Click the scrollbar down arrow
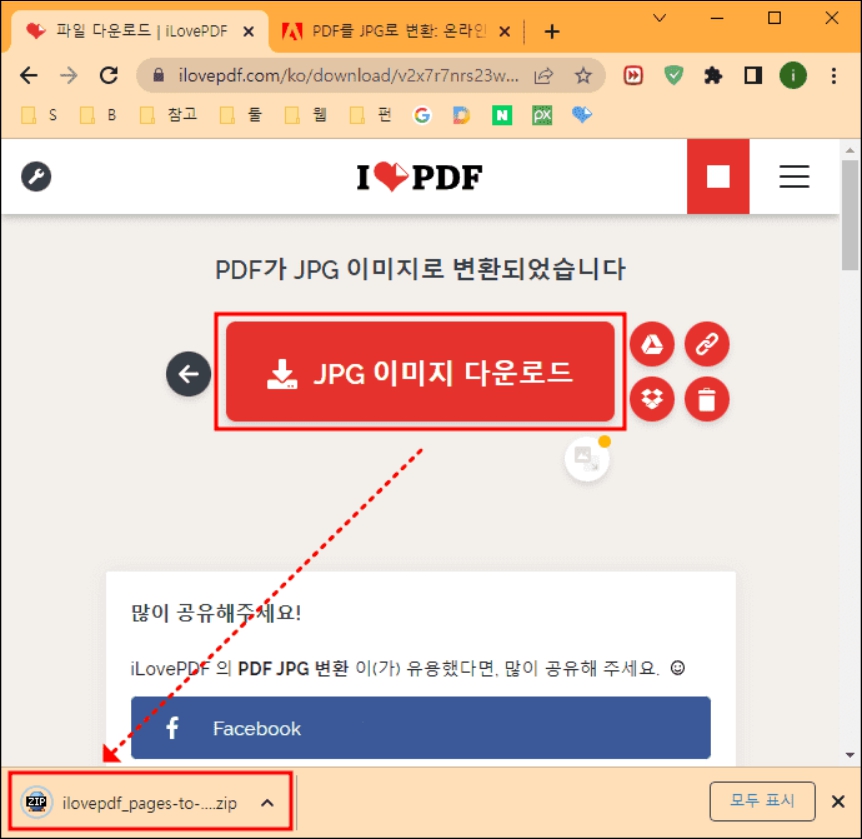This screenshot has width=862, height=839. (850, 755)
